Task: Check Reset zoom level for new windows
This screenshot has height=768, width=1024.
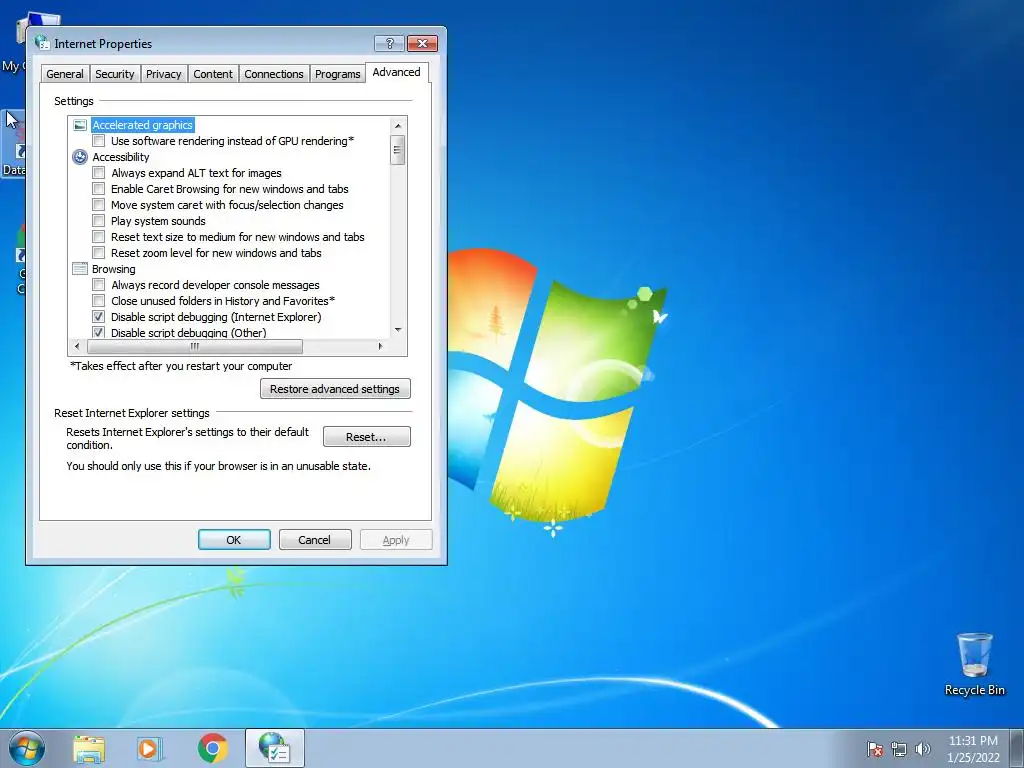Action: 99,253
